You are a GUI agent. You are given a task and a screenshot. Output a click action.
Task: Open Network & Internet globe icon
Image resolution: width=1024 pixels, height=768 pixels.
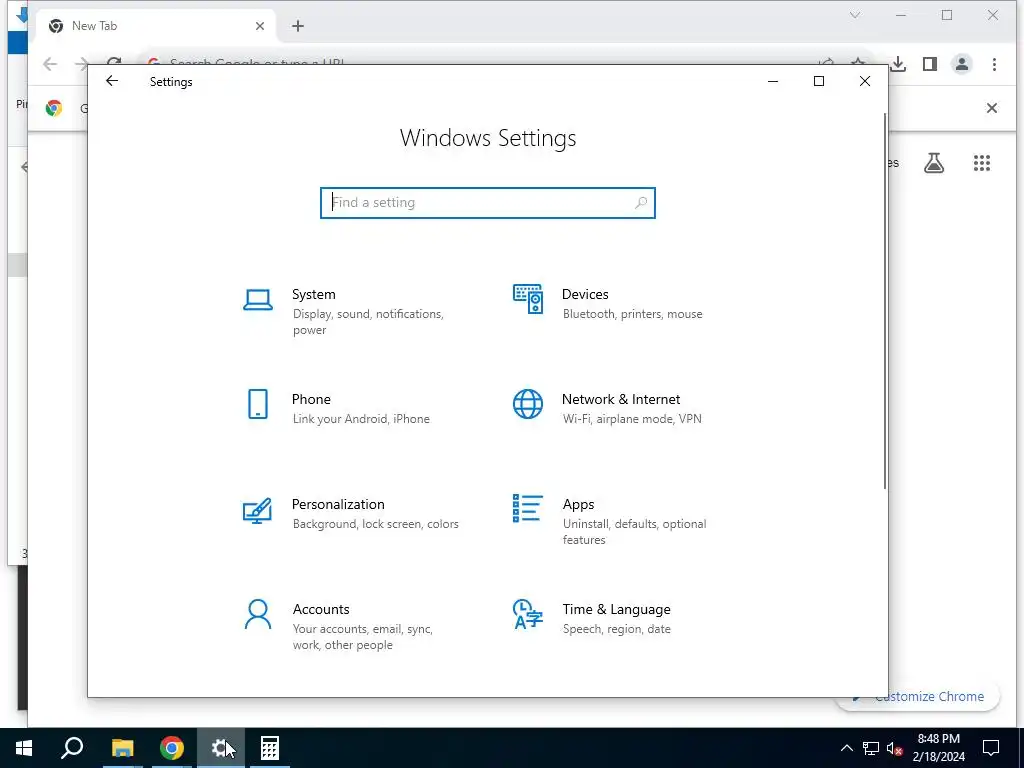(x=528, y=404)
